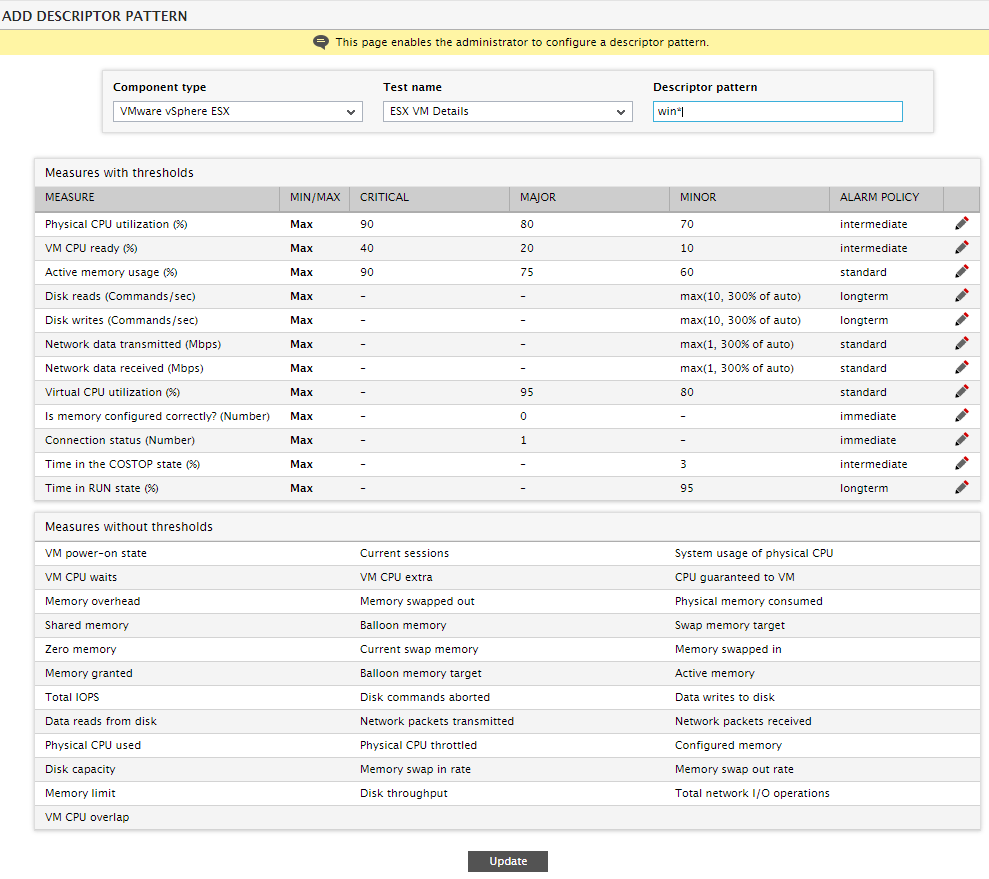Viewport: 989px width, 879px height.
Task: Select the Disk writes (Commands/sec) measure name
Action: [x=121, y=320]
